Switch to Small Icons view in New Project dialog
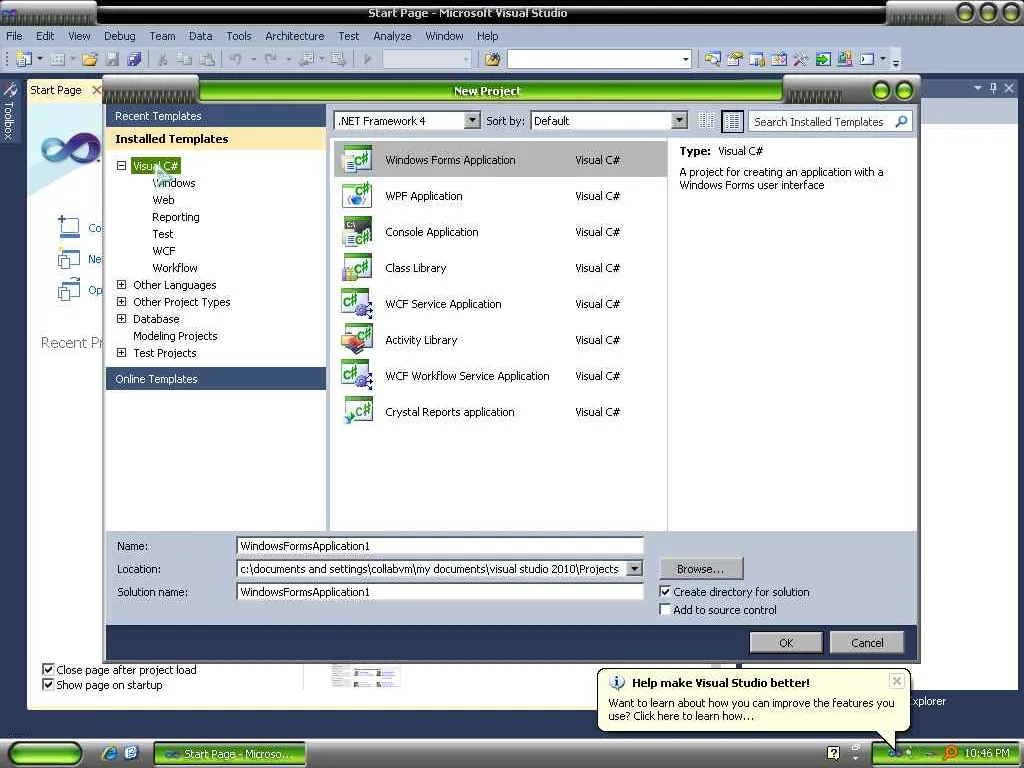 (x=706, y=121)
